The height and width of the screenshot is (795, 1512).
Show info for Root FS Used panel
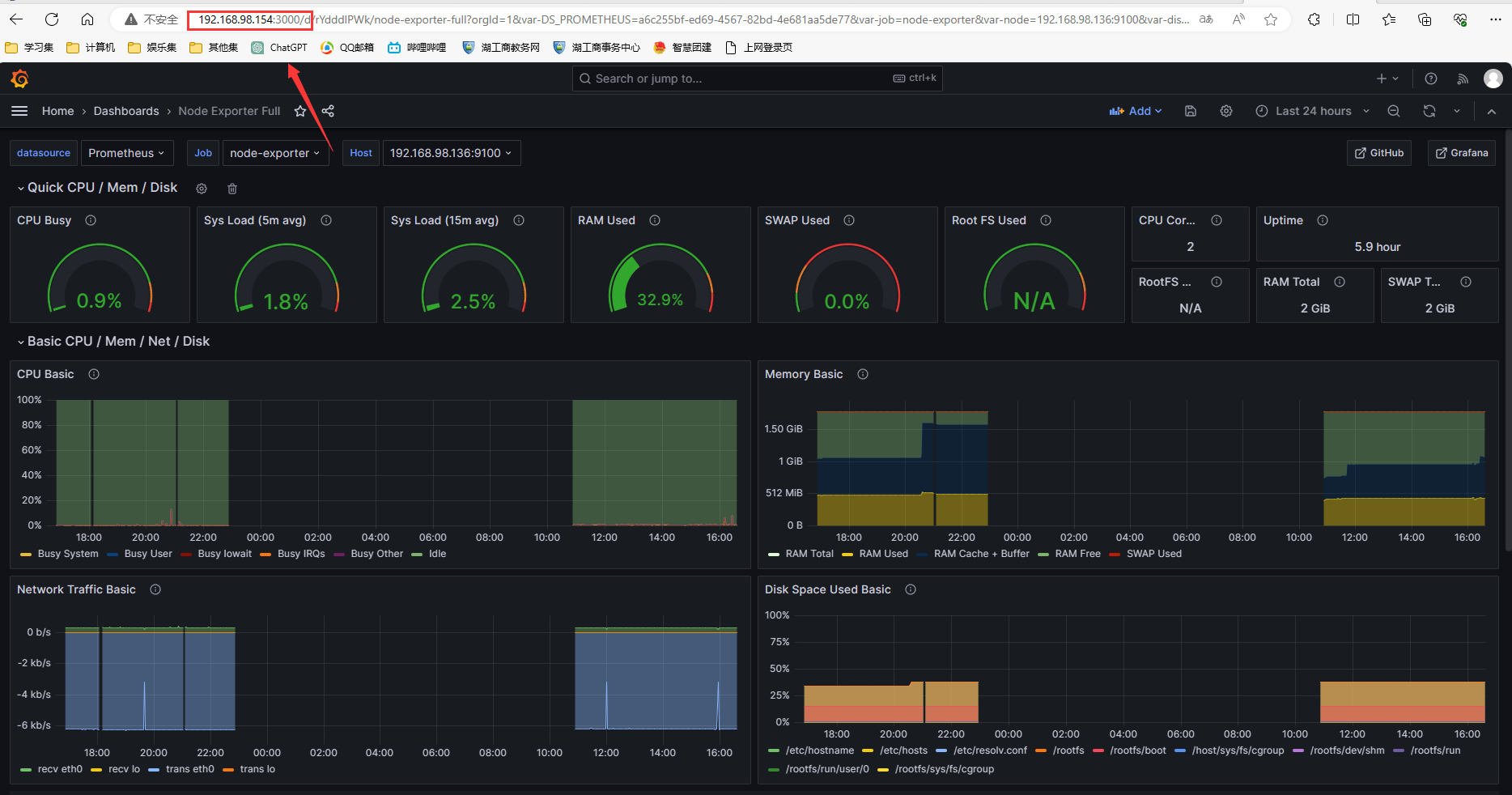click(1046, 220)
